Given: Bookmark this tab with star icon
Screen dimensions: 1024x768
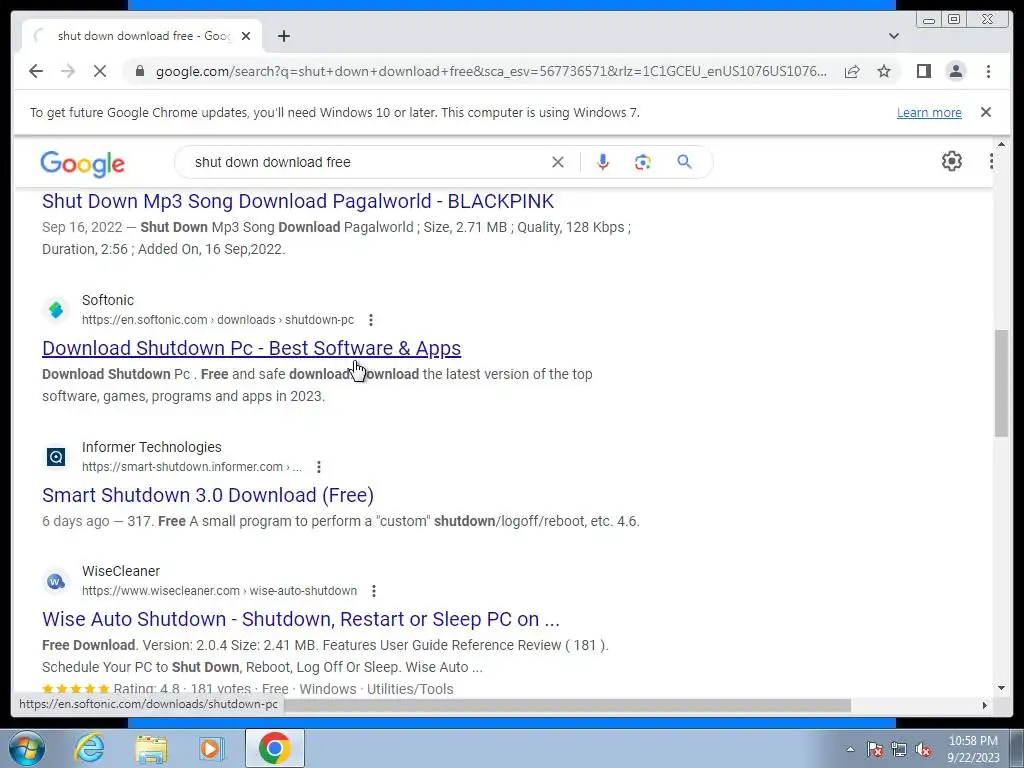Looking at the screenshot, I should pyautogui.click(x=884, y=71).
